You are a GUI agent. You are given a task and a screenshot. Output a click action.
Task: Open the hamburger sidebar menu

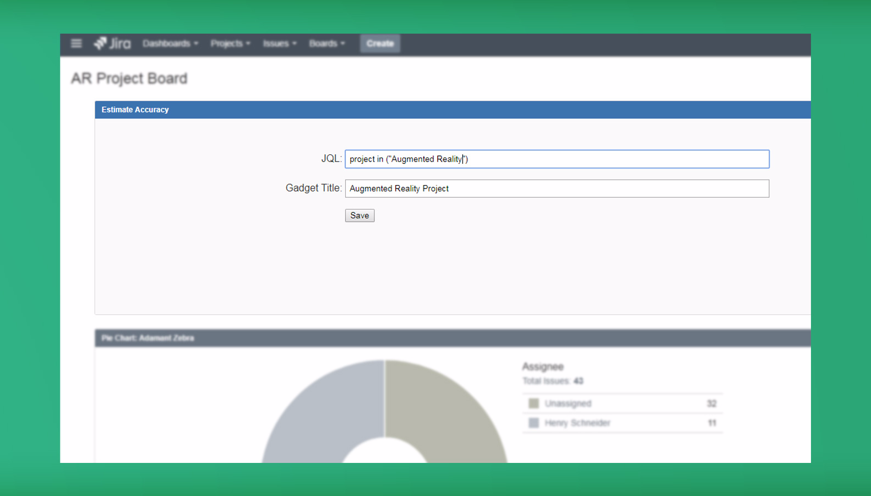[76, 43]
